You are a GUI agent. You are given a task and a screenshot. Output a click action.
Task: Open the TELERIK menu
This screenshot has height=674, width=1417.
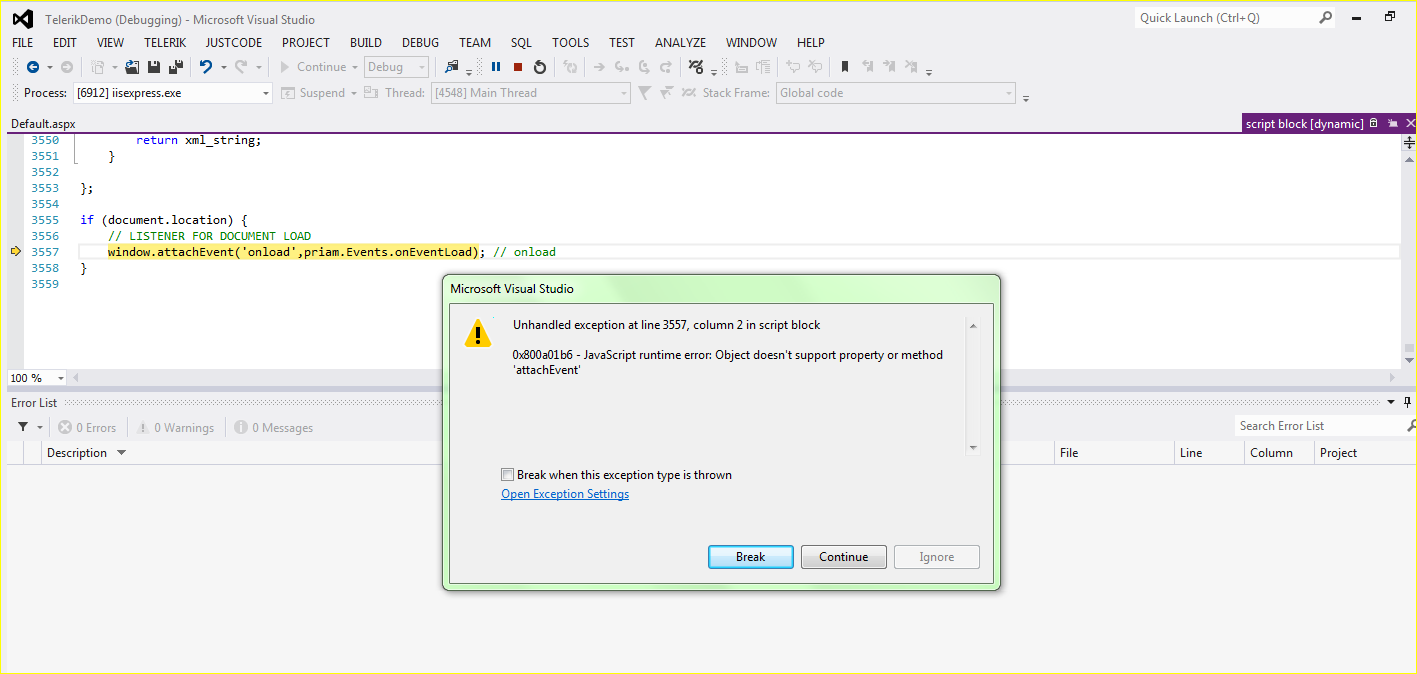[x=165, y=43]
